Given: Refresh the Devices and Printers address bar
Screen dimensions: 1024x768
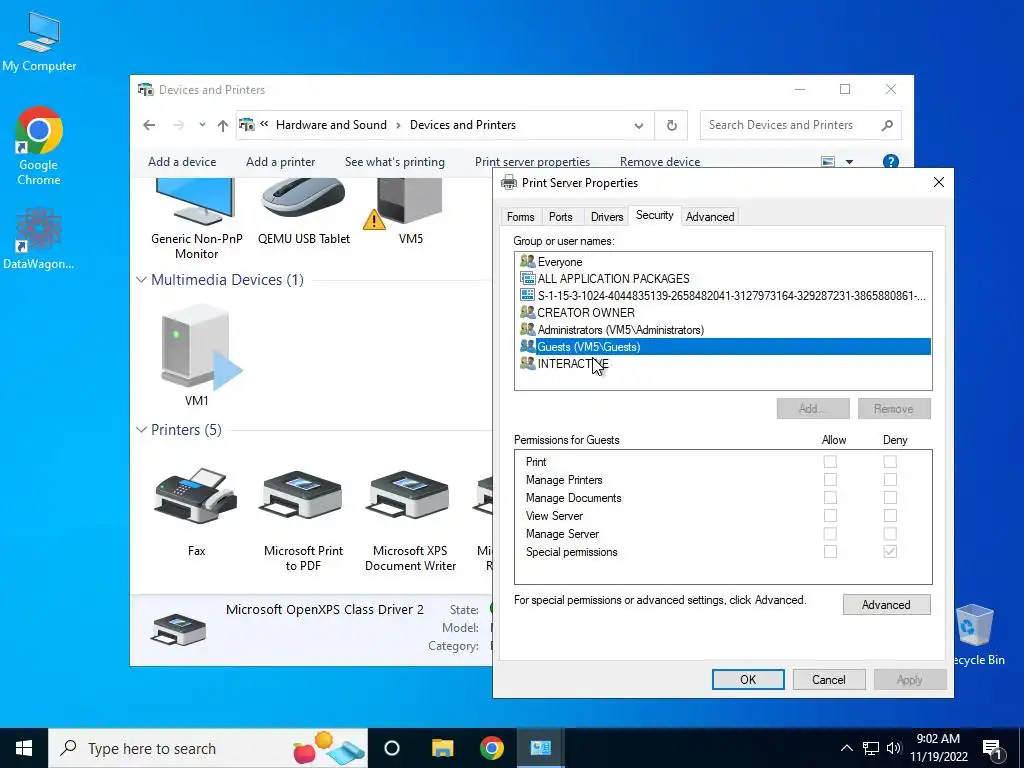Looking at the screenshot, I should [671, 125].
